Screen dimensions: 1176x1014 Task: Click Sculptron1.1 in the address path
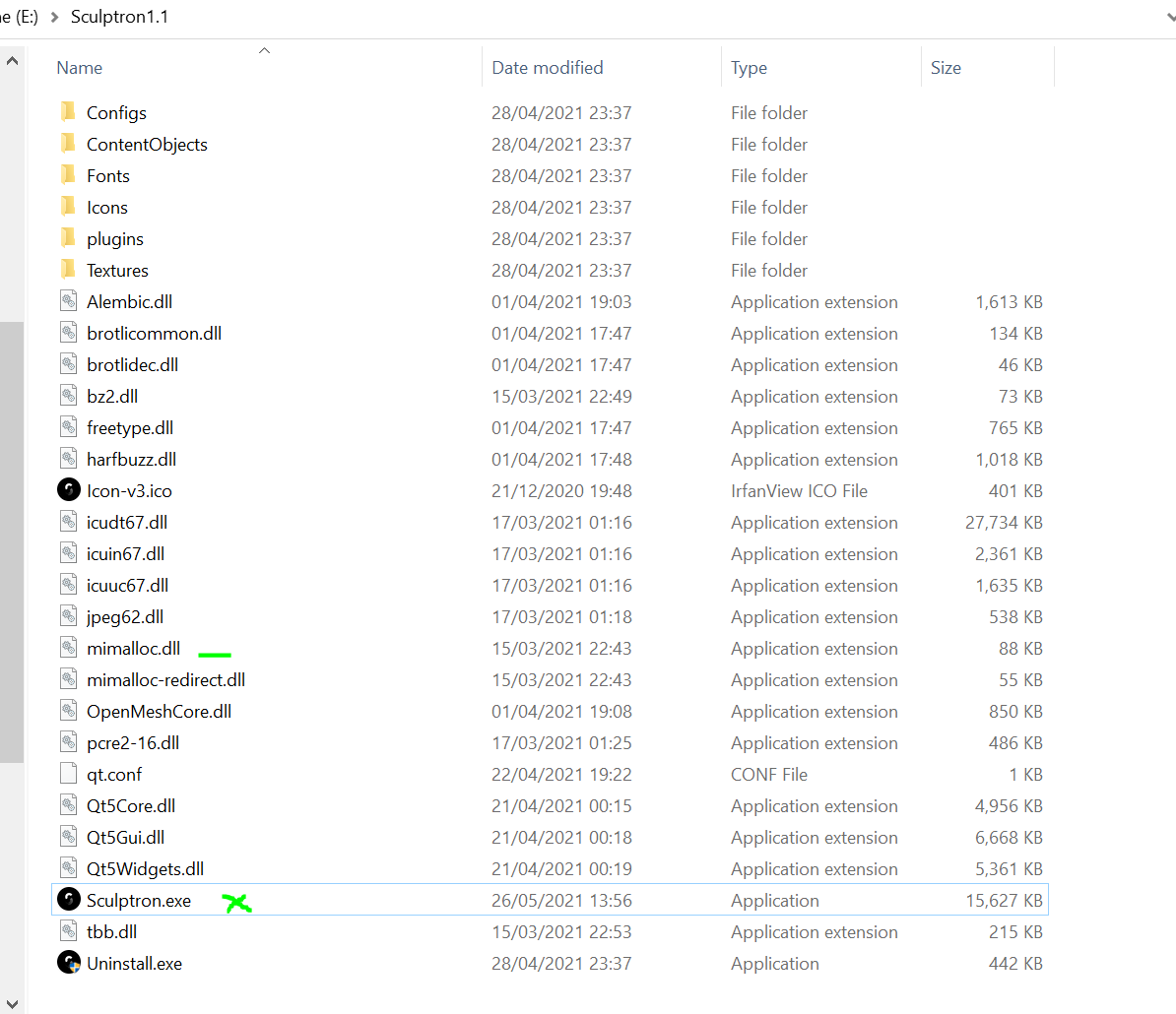(119, 17)
